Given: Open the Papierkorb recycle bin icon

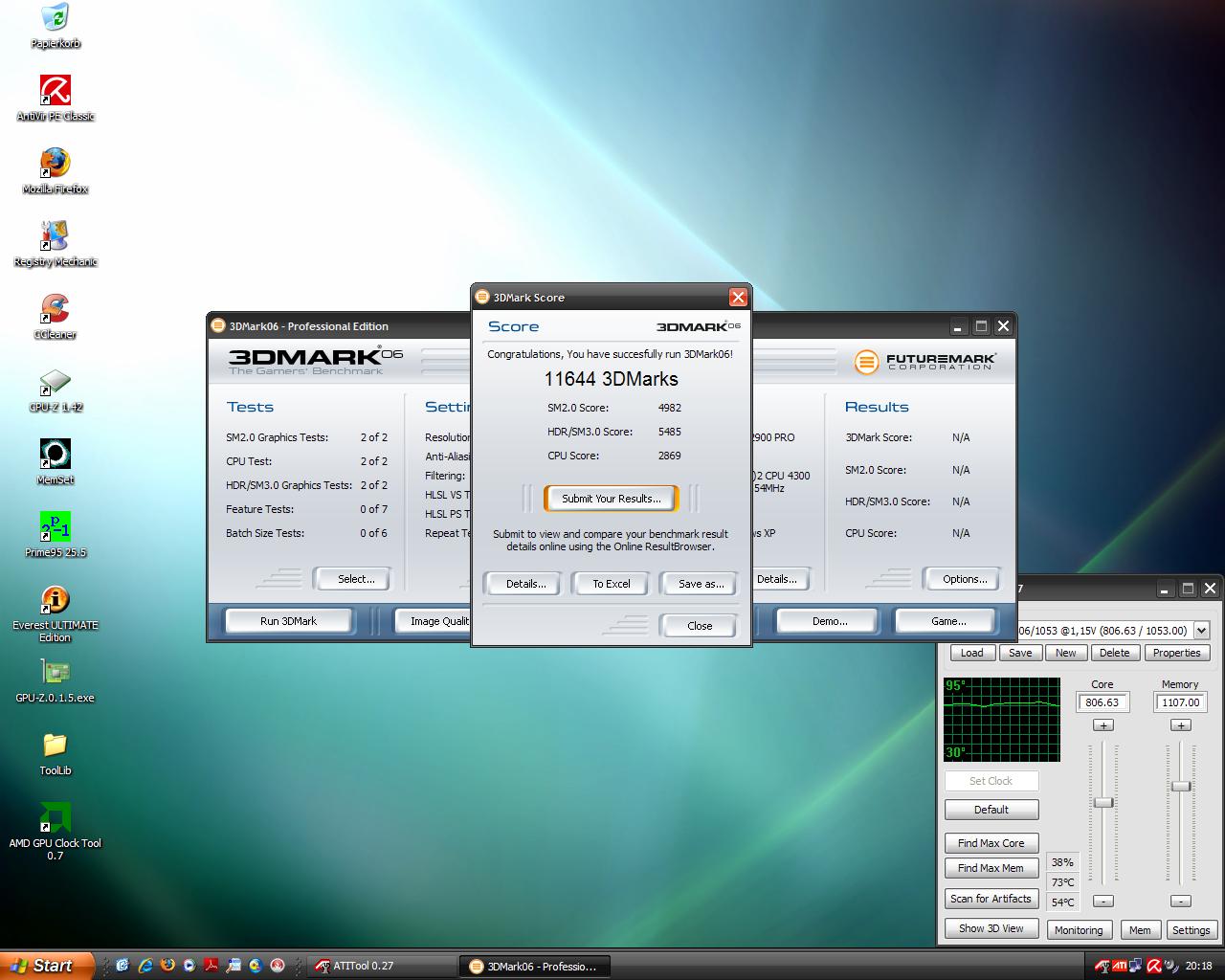Looking at the screenshot, I should click(56, 26).
